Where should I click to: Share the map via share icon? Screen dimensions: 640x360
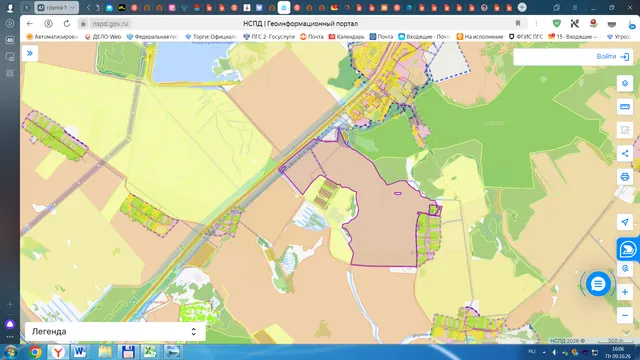[624, 153]
